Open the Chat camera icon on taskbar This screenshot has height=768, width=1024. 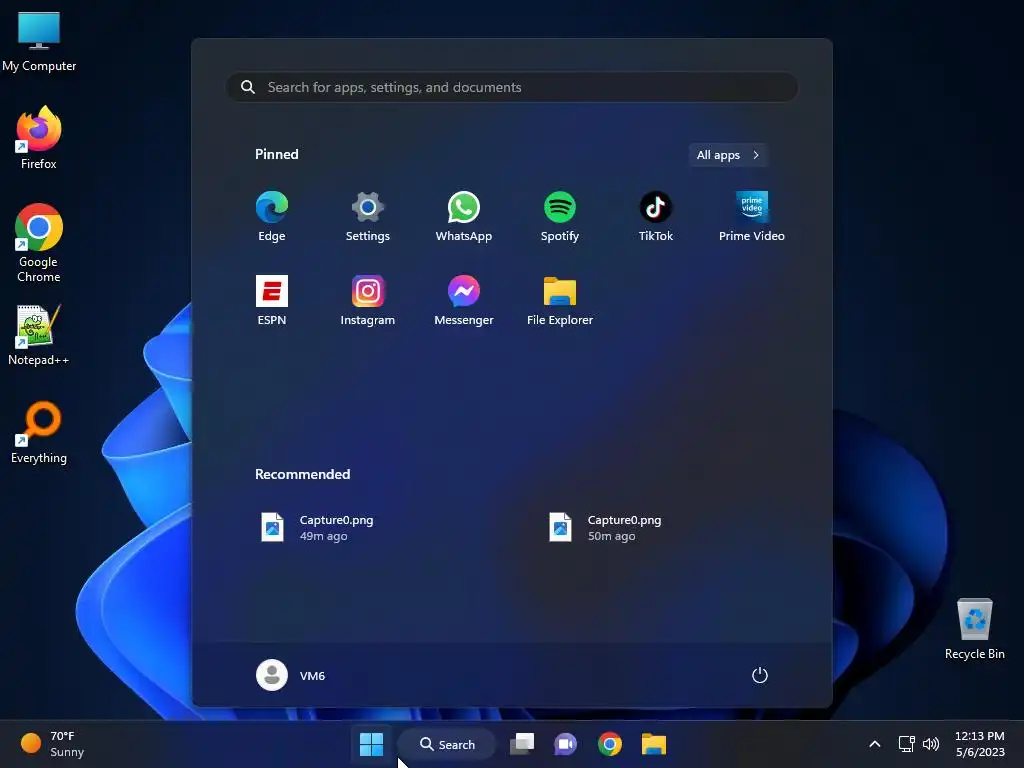[x=566, y=744]
